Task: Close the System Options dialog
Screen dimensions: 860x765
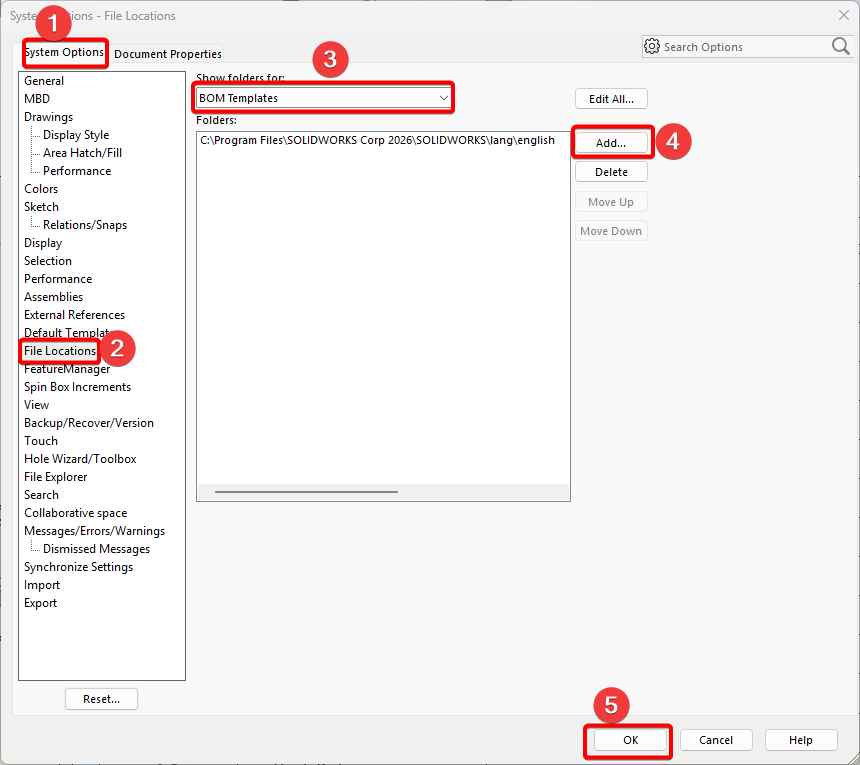Action: [x=844, y=15]
